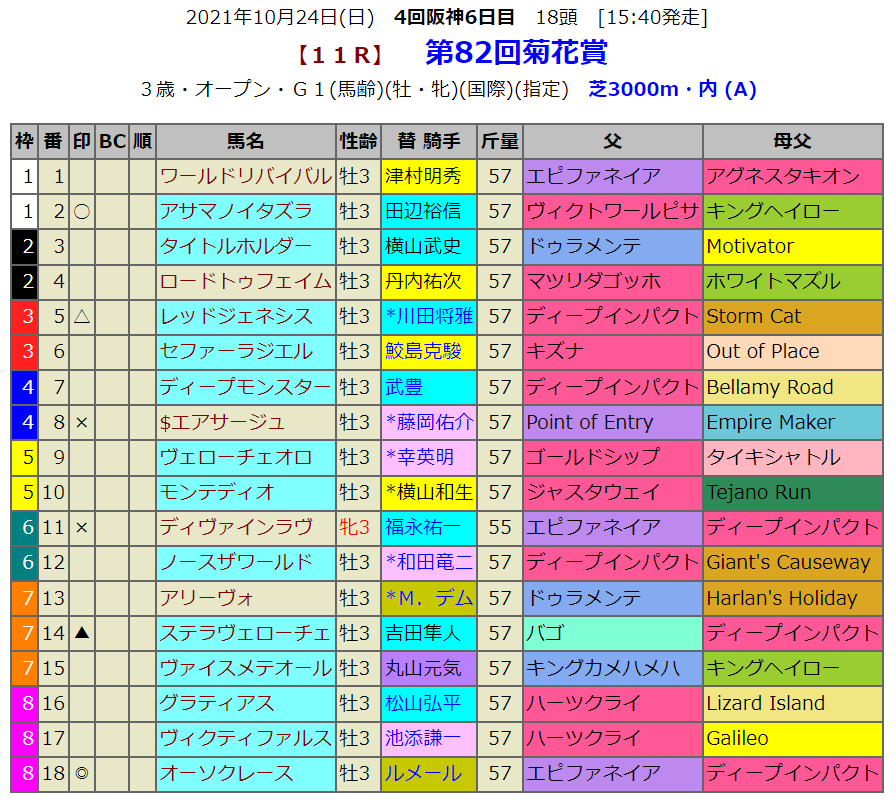Select jockey 横山武史
Screen dimensions: 896x804
(423, 246)
